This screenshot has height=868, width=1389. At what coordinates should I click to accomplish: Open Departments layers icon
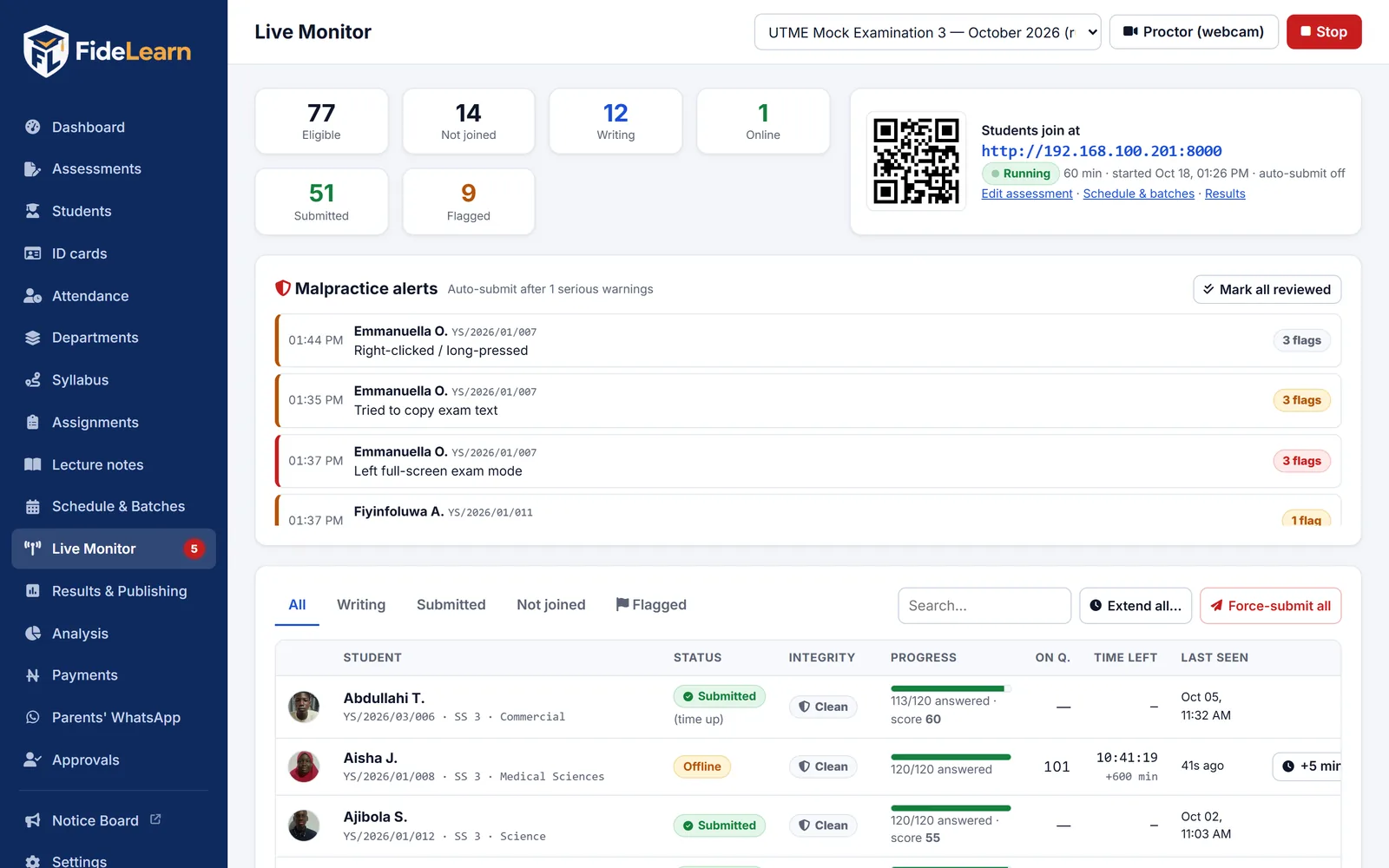tap(33, 338)
